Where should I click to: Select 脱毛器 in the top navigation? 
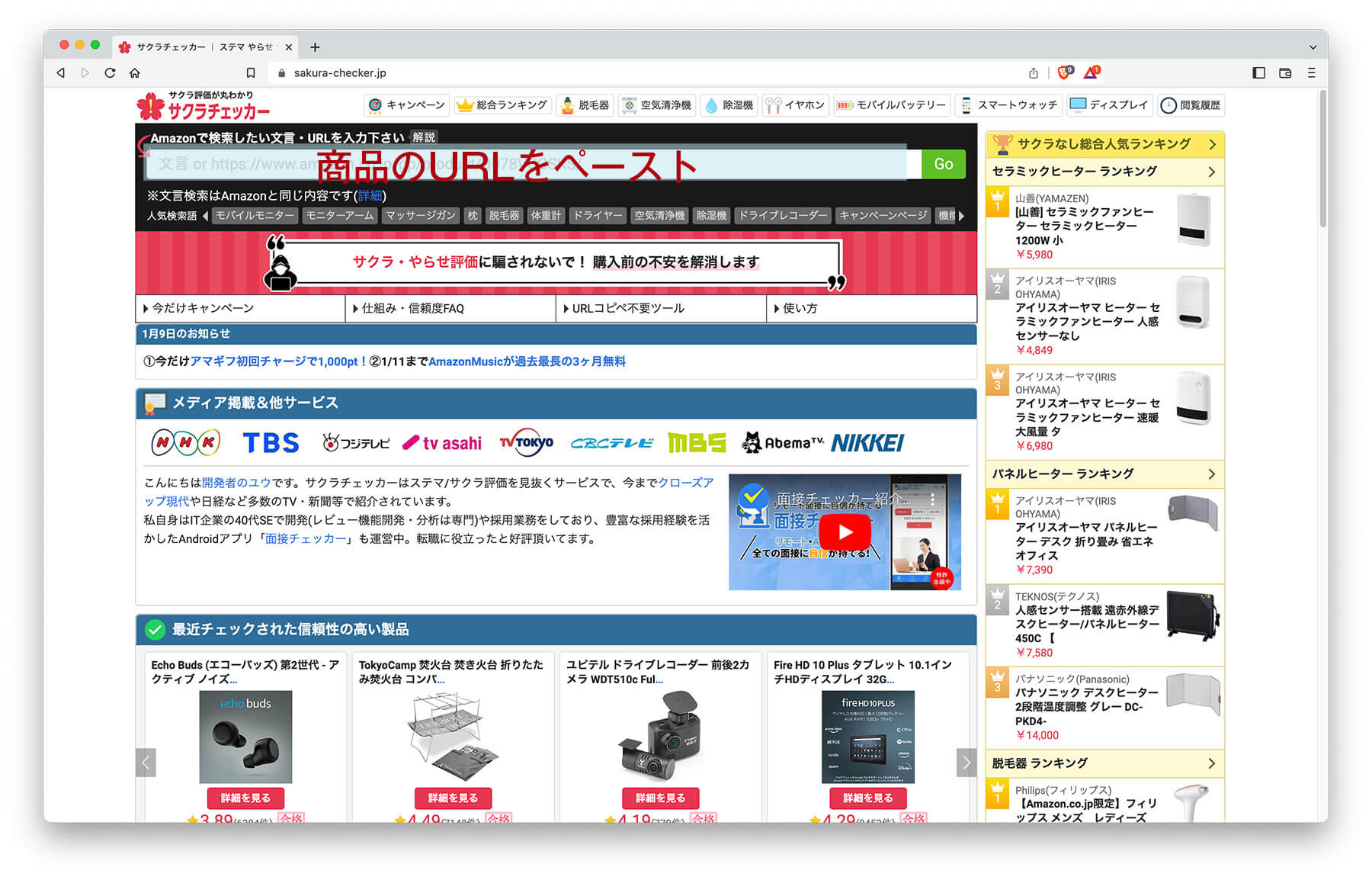coord(585,105)
